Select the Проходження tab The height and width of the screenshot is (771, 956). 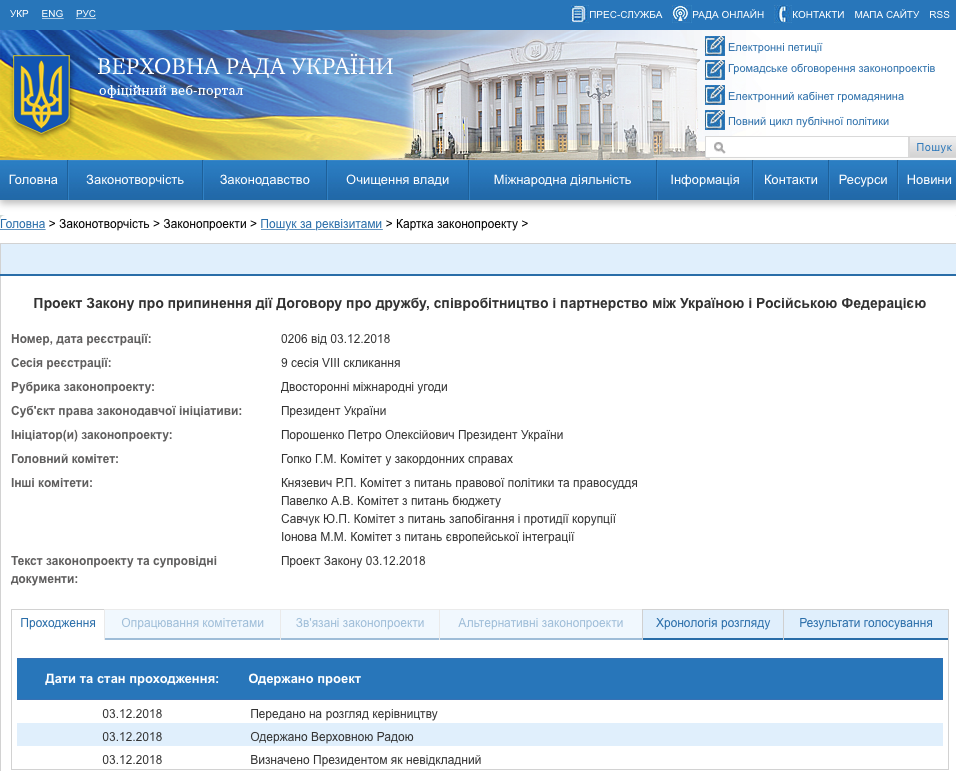pos(58,623)
